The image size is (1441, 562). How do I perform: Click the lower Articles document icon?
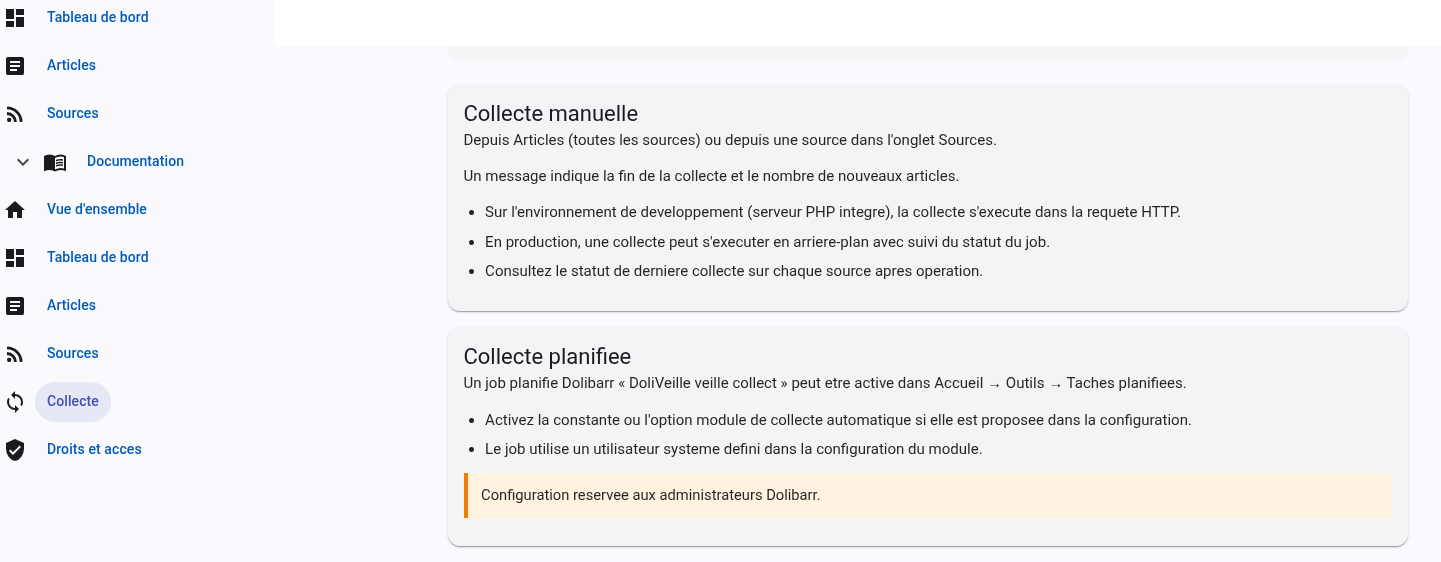(15, 306)
